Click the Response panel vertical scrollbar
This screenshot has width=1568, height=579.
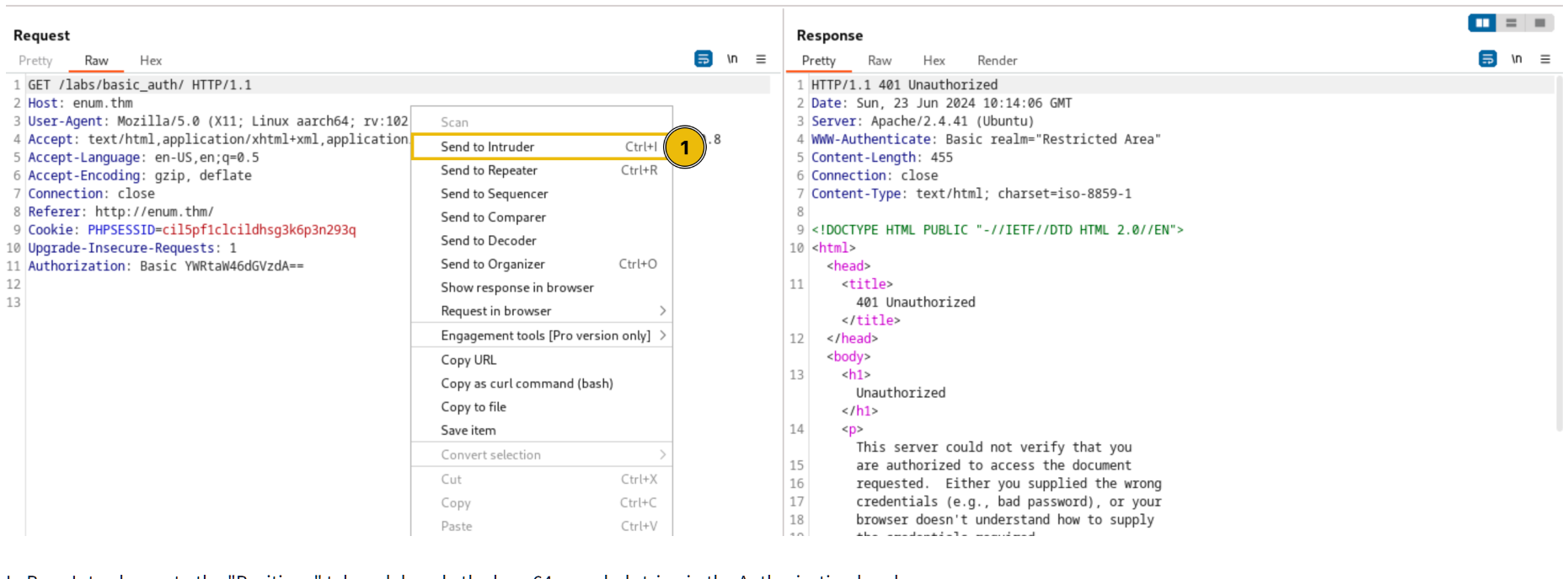pos(1558,253)
